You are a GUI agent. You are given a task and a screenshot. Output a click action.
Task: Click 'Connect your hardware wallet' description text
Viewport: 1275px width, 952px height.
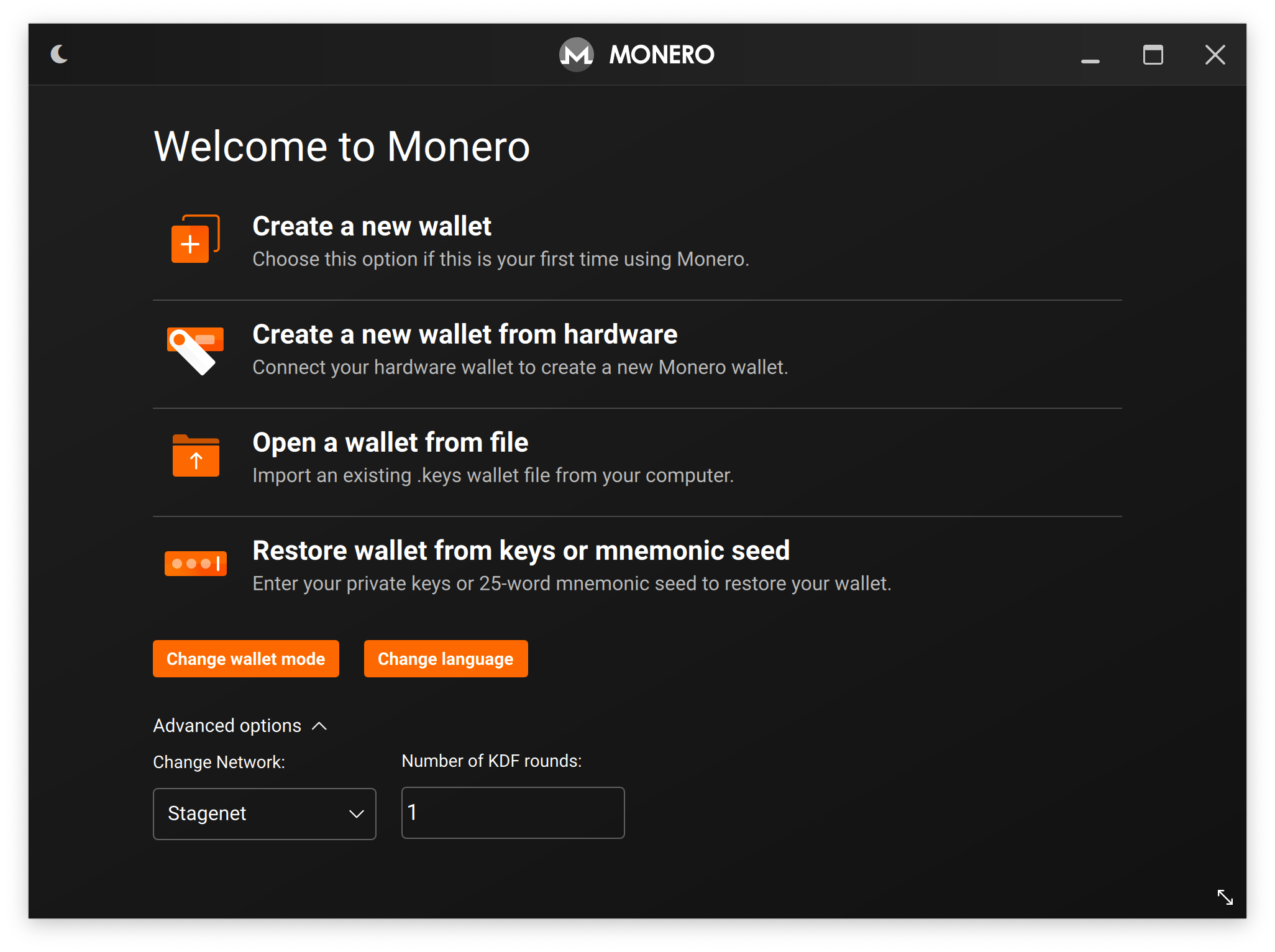pyautogui.click(x=520, y=367)
